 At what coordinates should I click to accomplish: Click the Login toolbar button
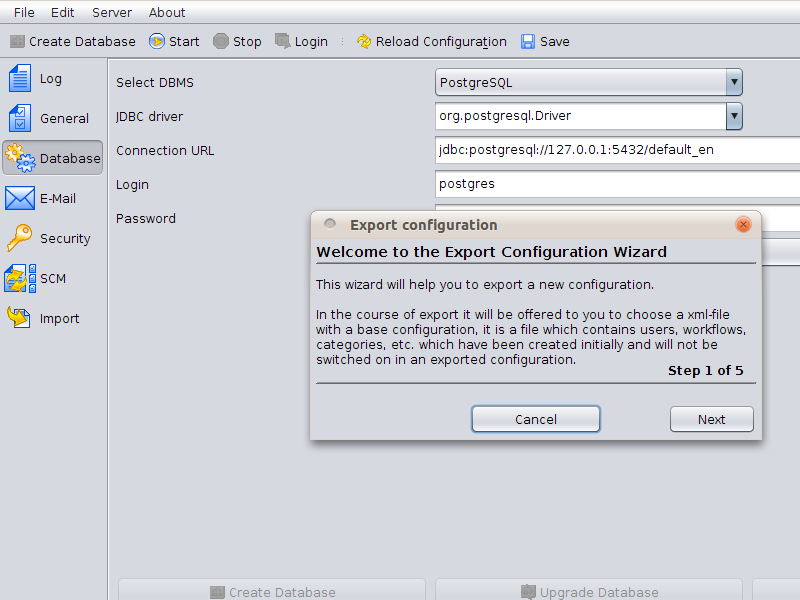[x=302, y=41]
